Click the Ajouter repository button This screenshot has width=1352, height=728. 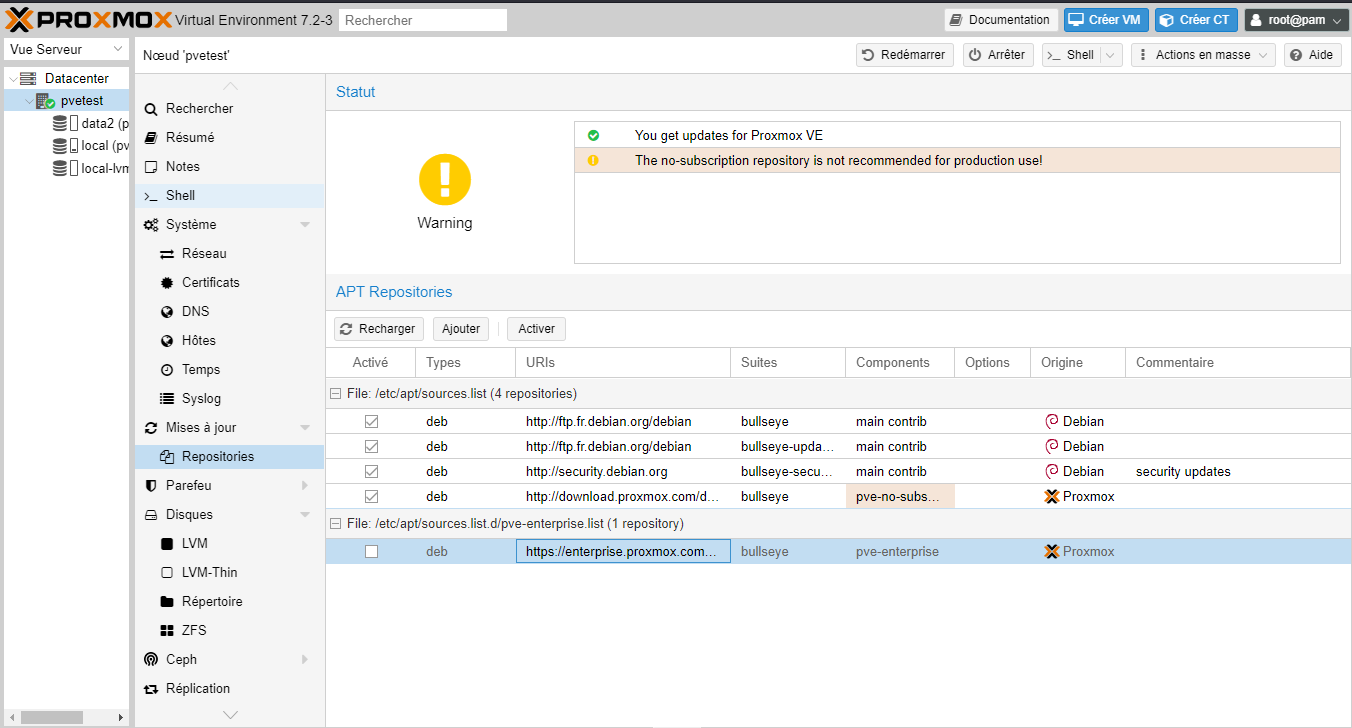click(461, 329)
